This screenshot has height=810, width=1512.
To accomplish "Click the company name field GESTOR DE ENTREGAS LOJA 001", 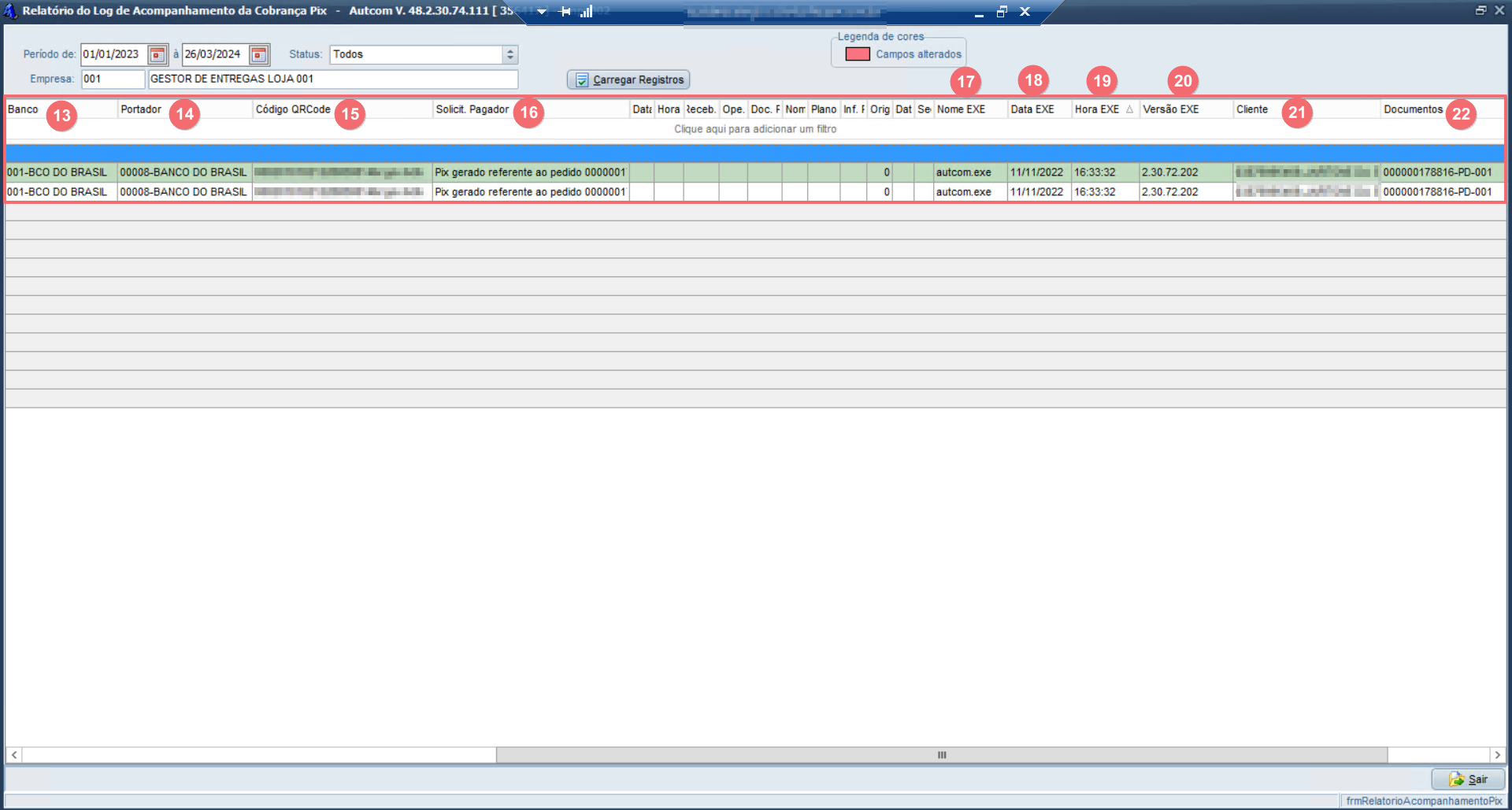I will (333, 79).
